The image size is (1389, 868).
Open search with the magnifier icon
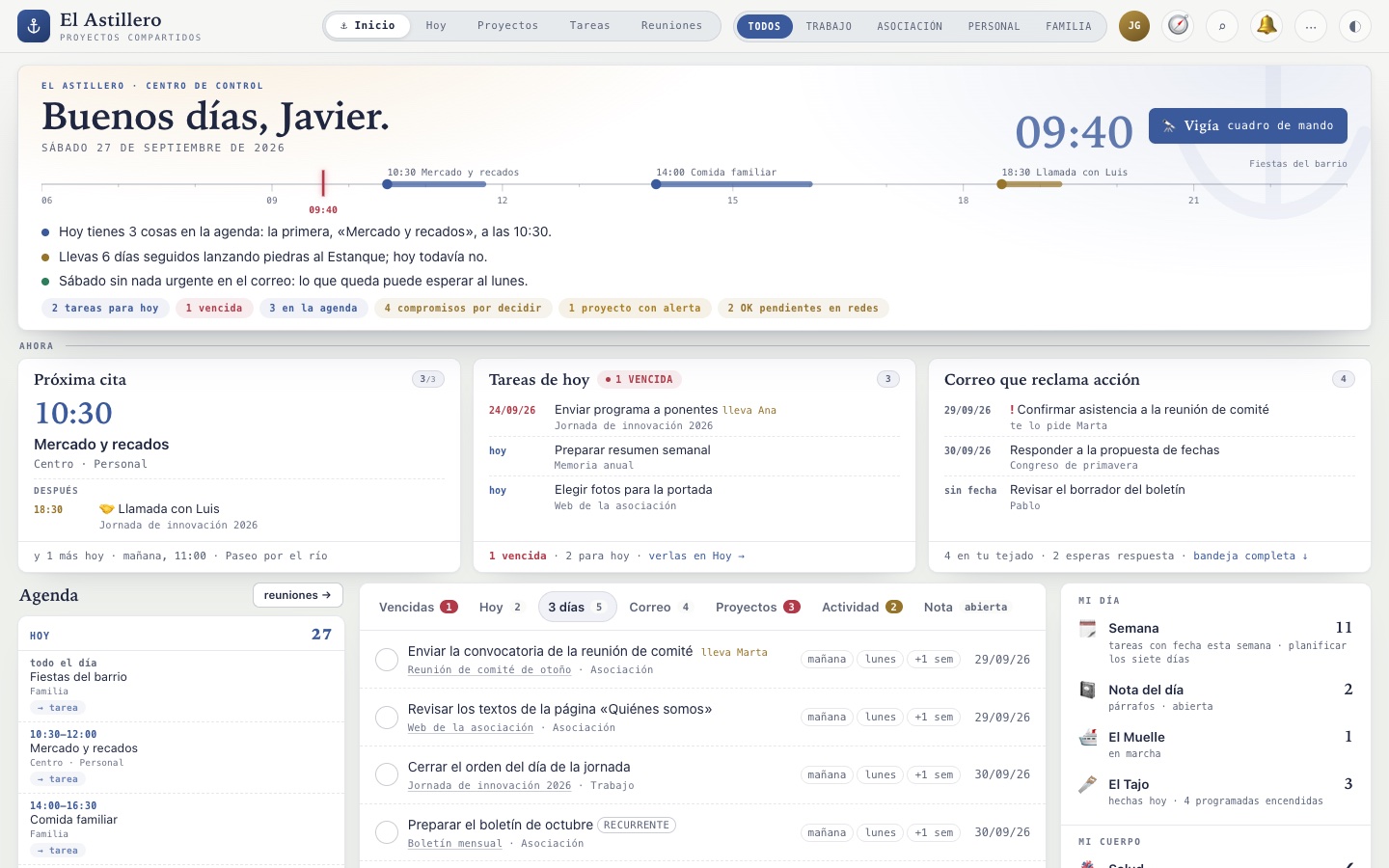pos(1222,26)
